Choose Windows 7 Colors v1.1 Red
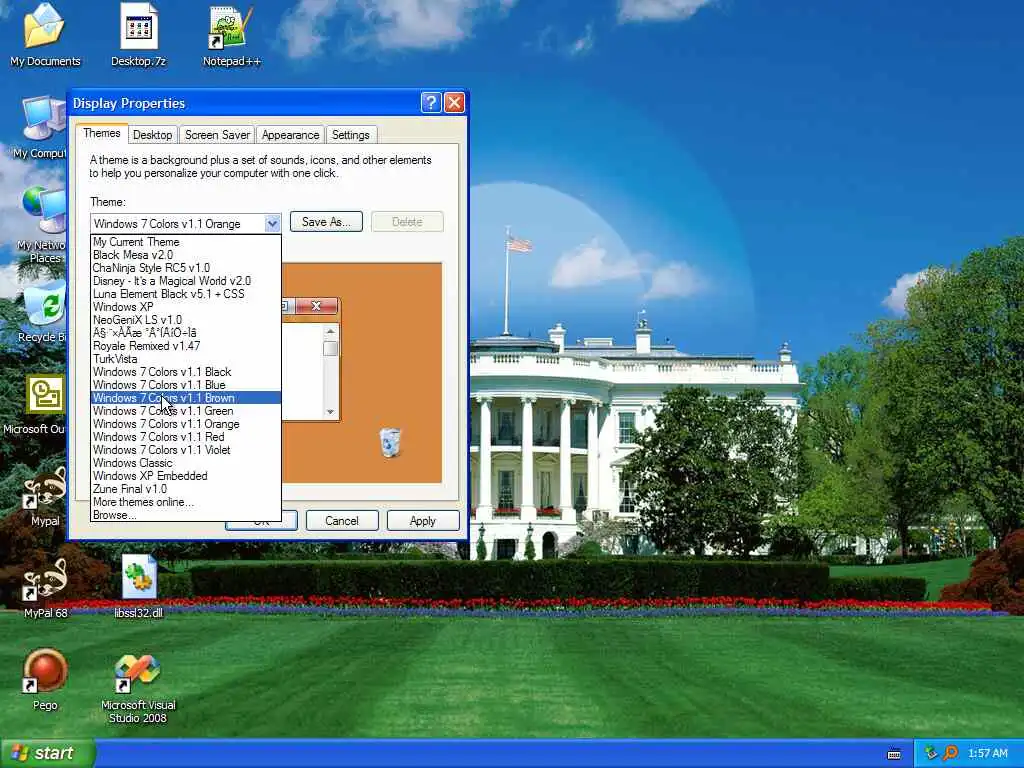The image size is (1024, 768). [x=185, y=438]
